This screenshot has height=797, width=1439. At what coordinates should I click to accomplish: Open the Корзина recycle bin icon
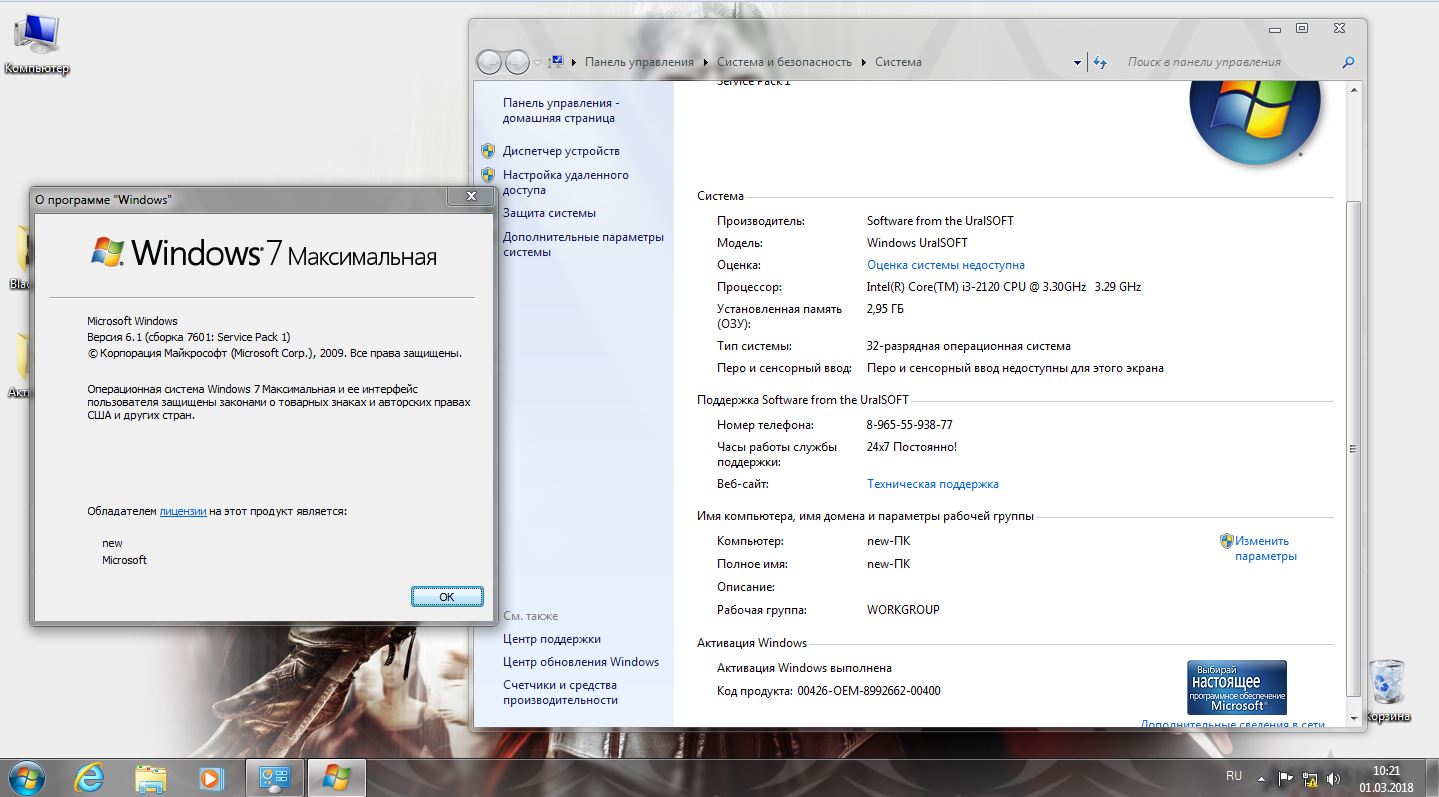pyautogui.click(x=1386, y=690)
